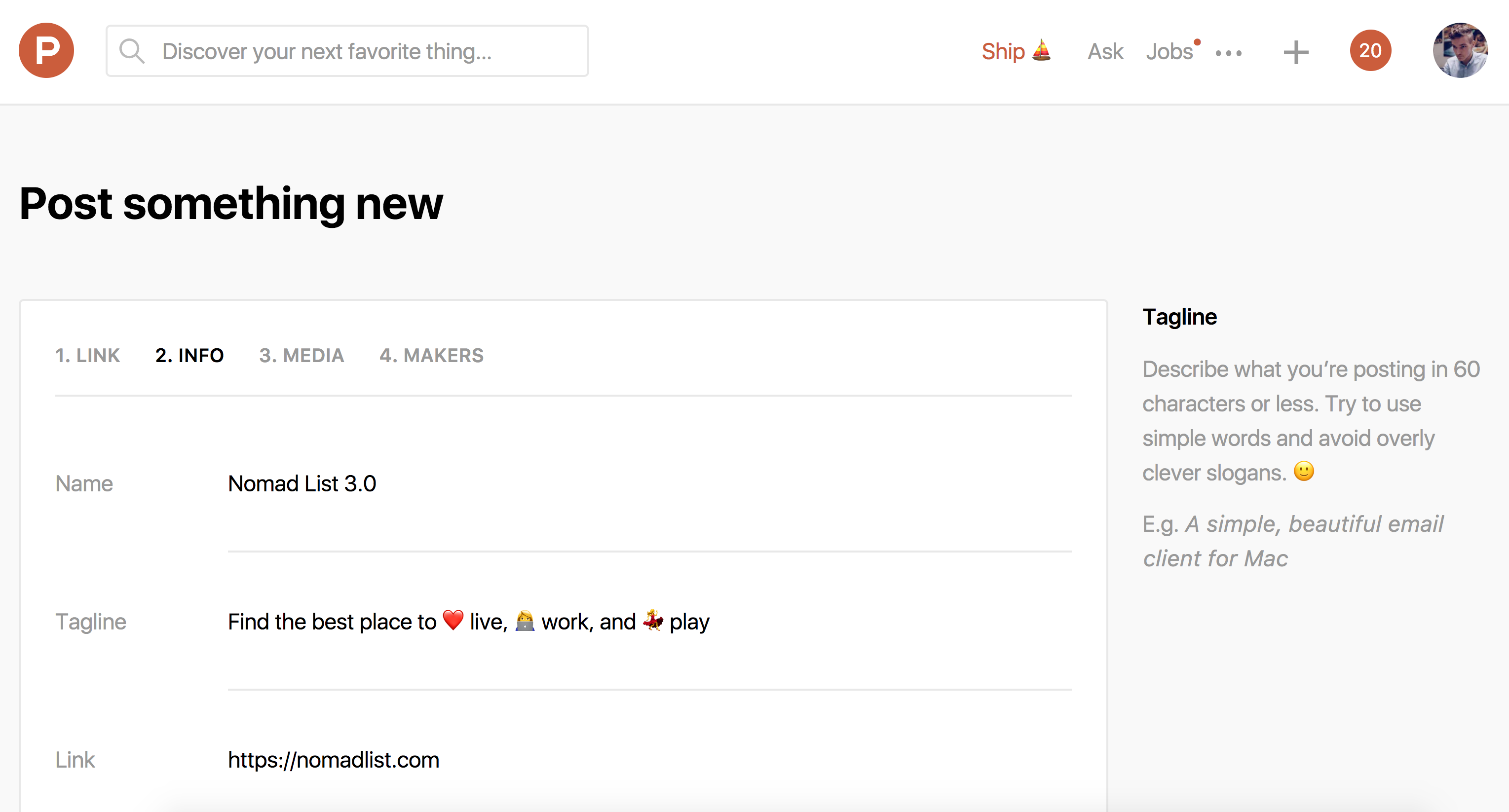The image size is (1509, 812).
Task: Click the smiley emoji in tagline help
Action: tap(1304, 471)
